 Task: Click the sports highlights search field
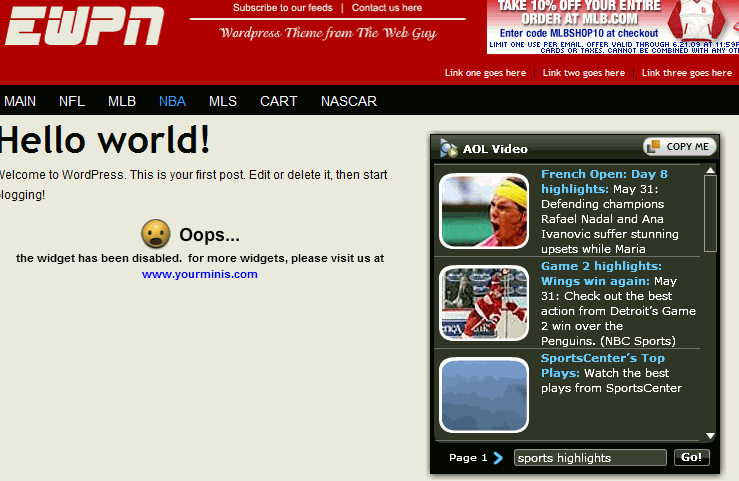pos(590,457)
